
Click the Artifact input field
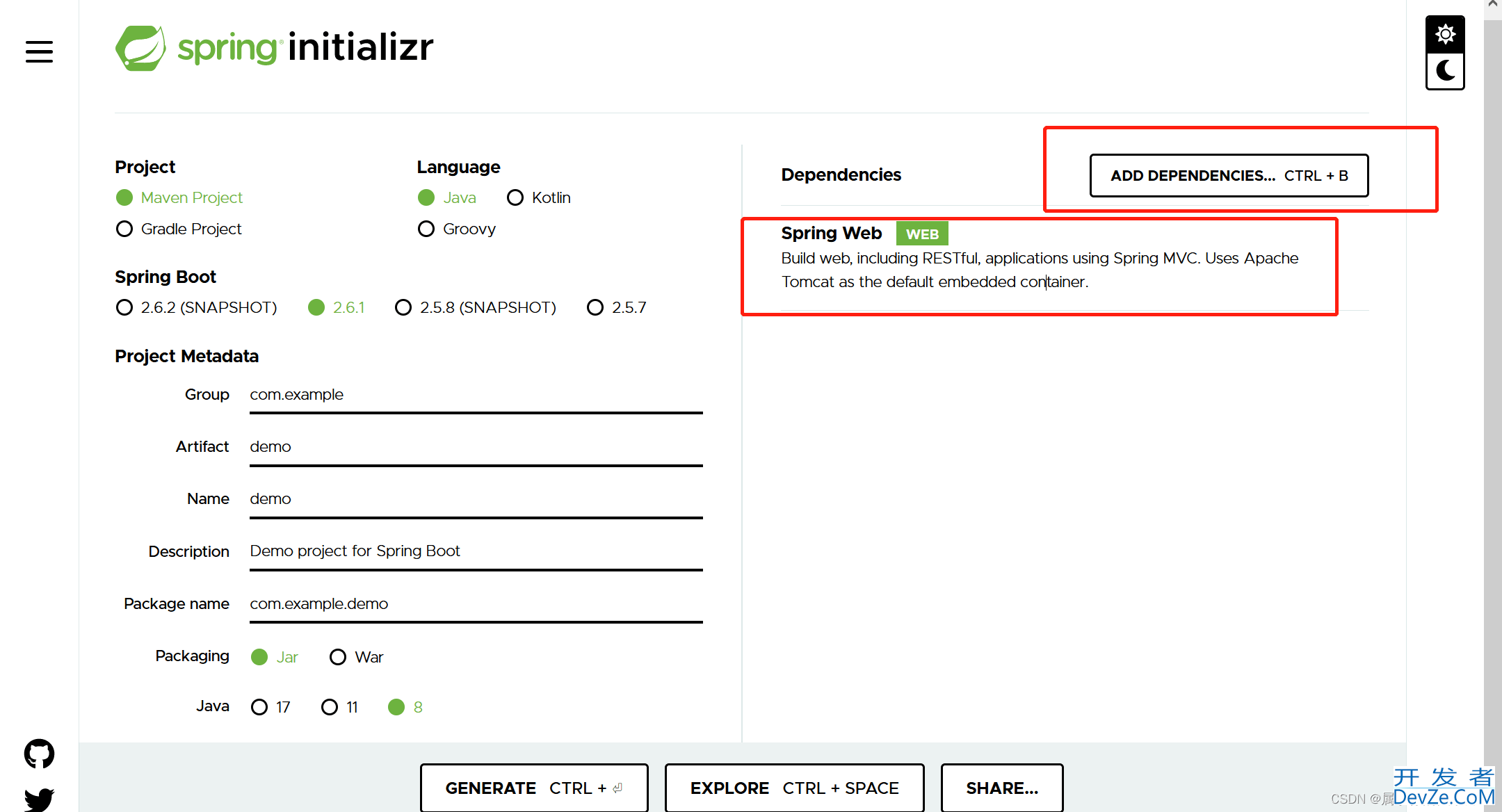tap(476, 447)
